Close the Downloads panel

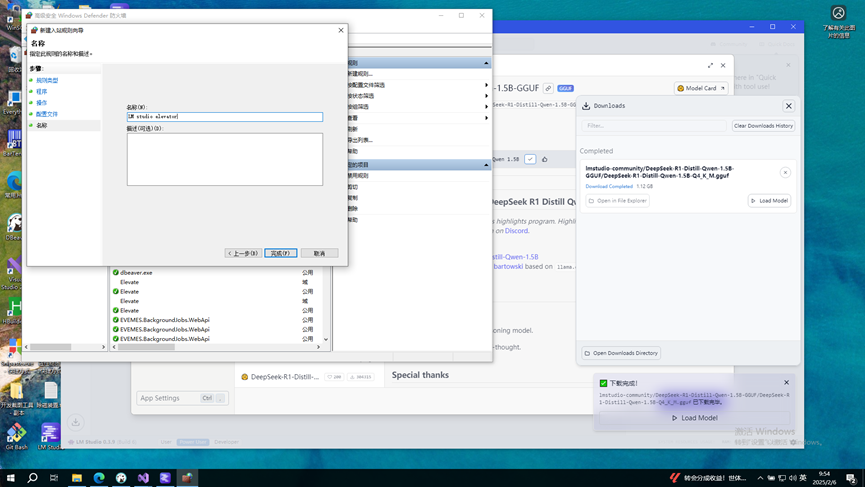tap(788, 106)
